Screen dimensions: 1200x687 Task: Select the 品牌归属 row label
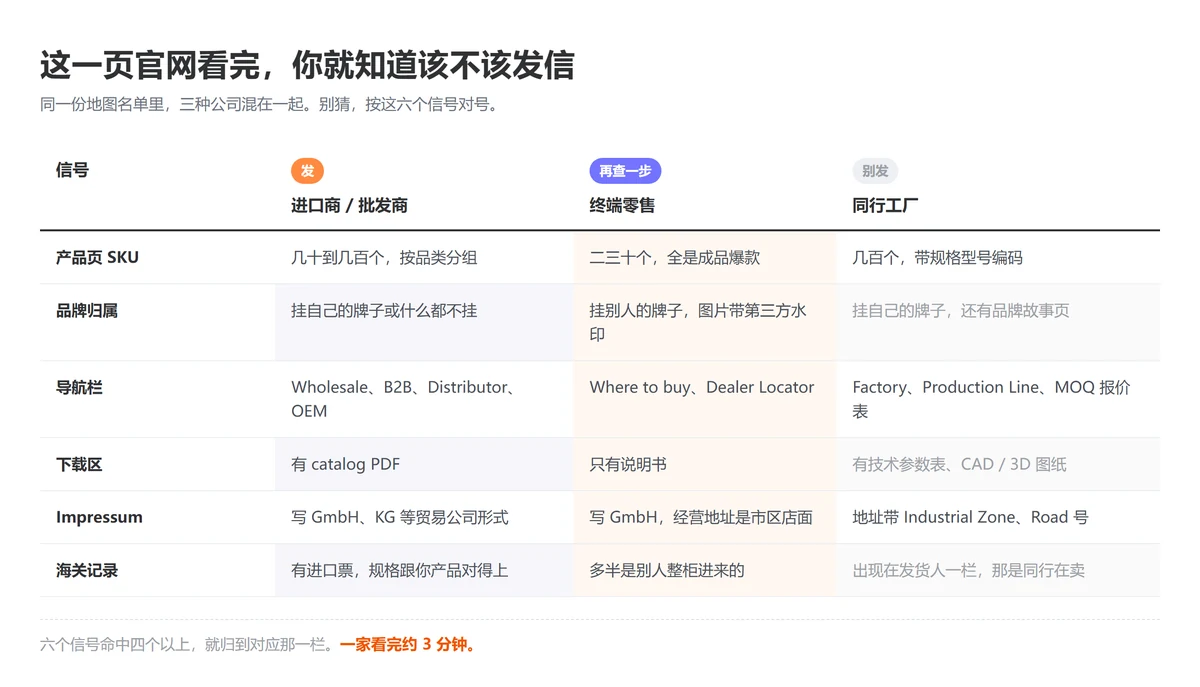click(x=87, y=311)
